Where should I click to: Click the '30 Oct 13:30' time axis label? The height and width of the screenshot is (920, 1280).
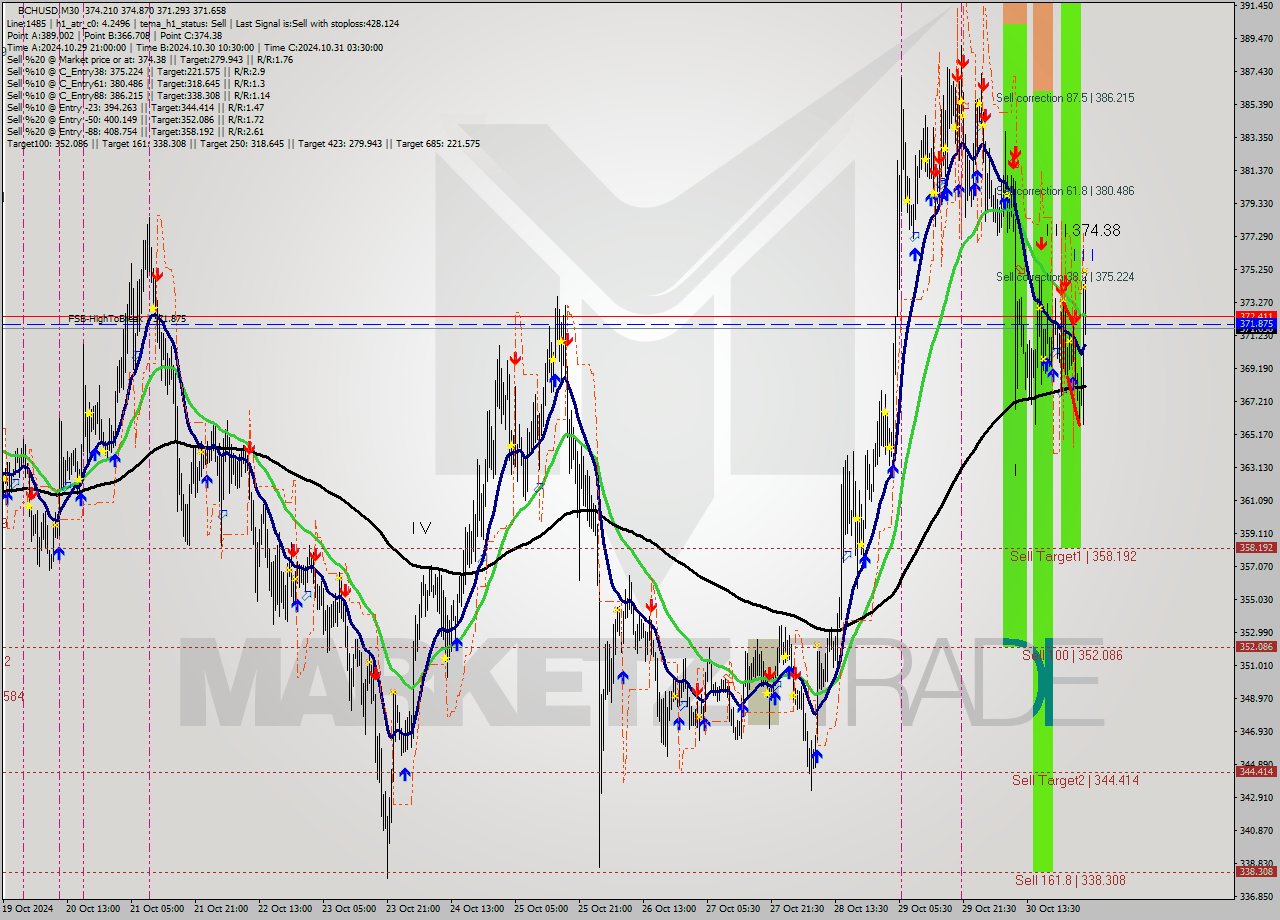[x=1053, y=910]
